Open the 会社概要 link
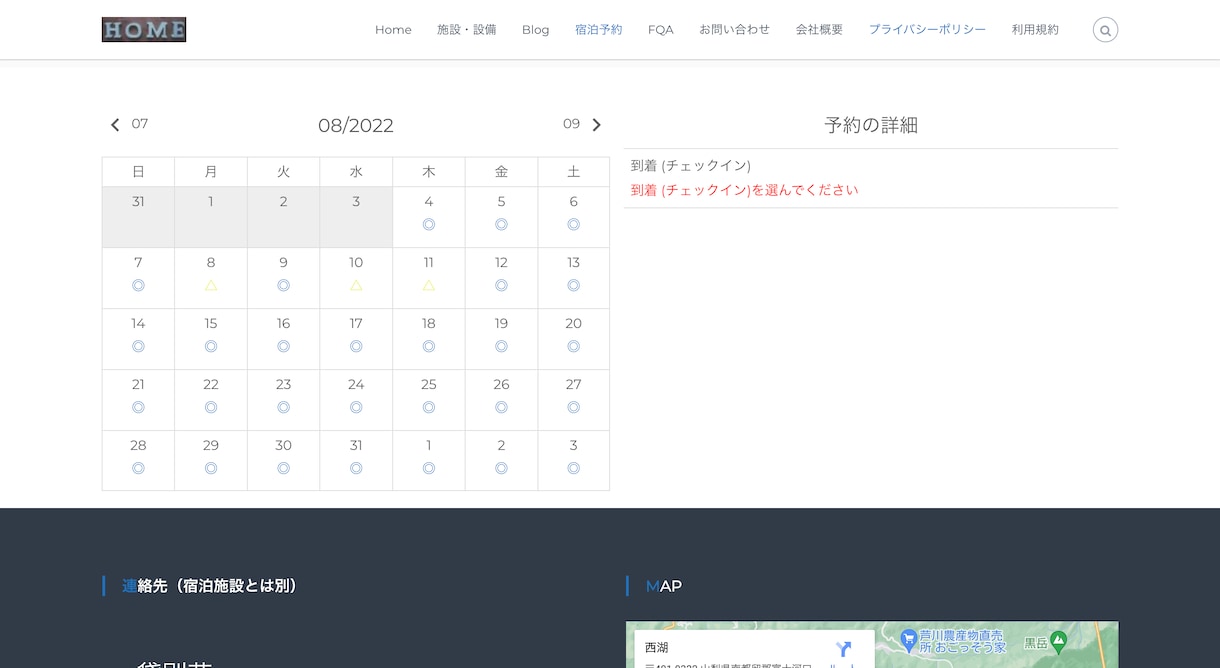 tap(820, 30)
